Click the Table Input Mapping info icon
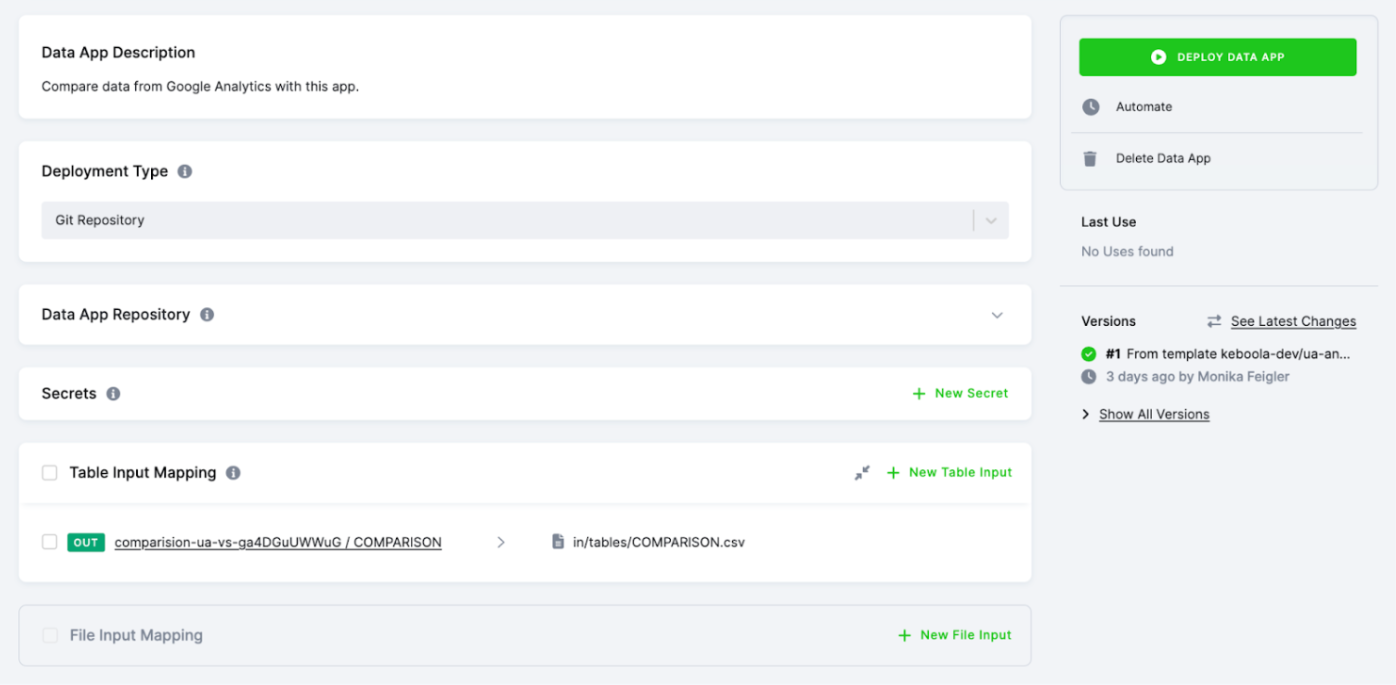The image size is (1396, 685). tap(233, 472)
